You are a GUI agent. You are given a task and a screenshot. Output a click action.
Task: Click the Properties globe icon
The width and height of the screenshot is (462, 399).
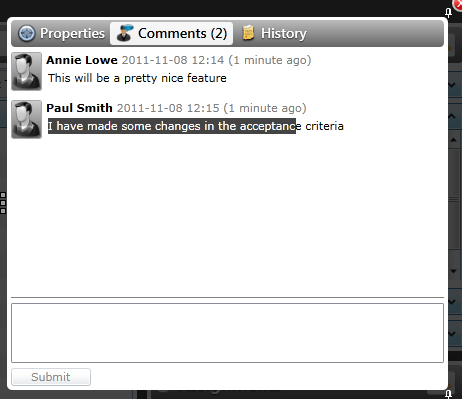coord(26,33)
